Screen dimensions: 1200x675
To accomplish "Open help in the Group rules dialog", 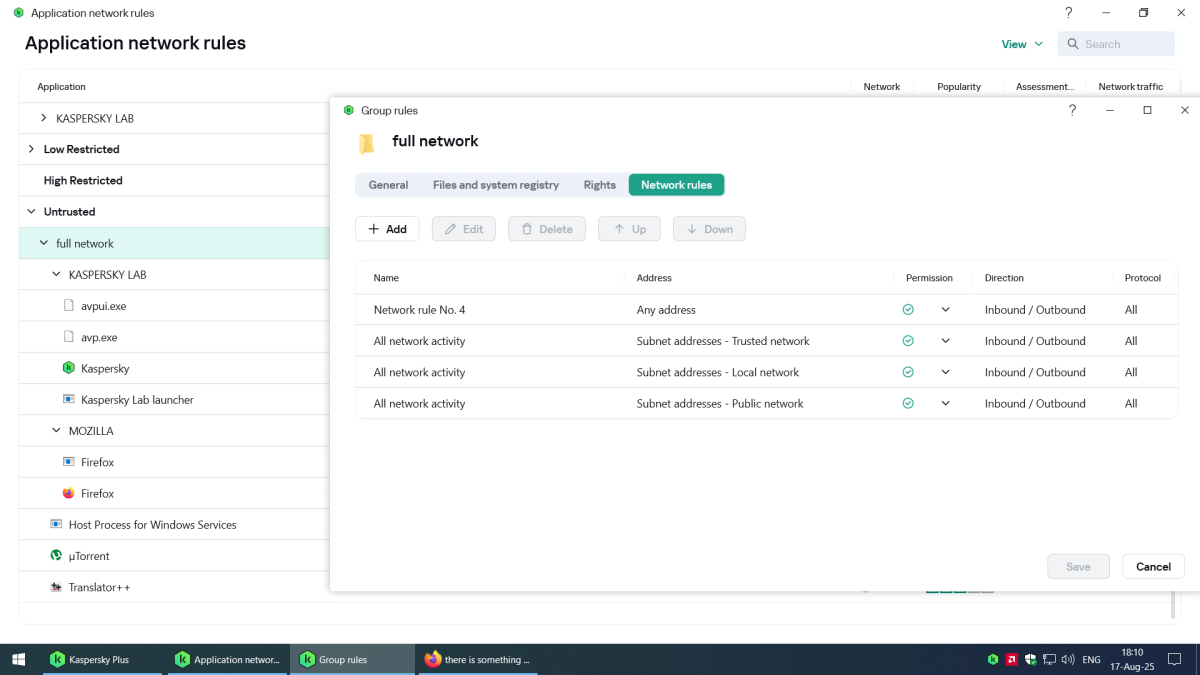I will tap(1073, 110).
